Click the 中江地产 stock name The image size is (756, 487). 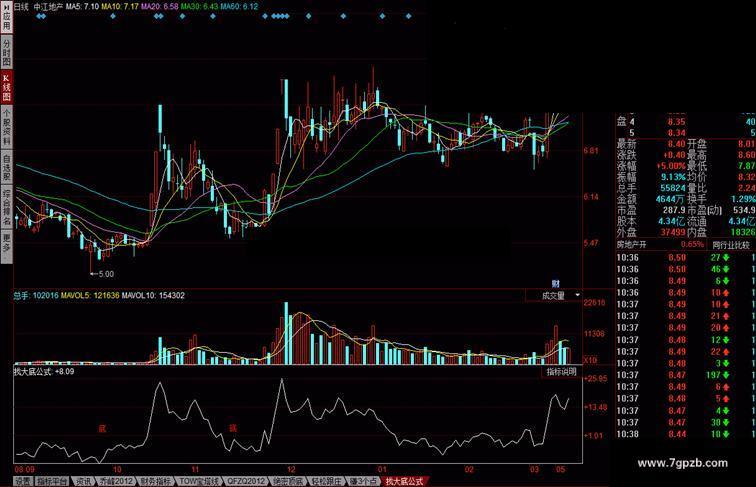[48, 7]
